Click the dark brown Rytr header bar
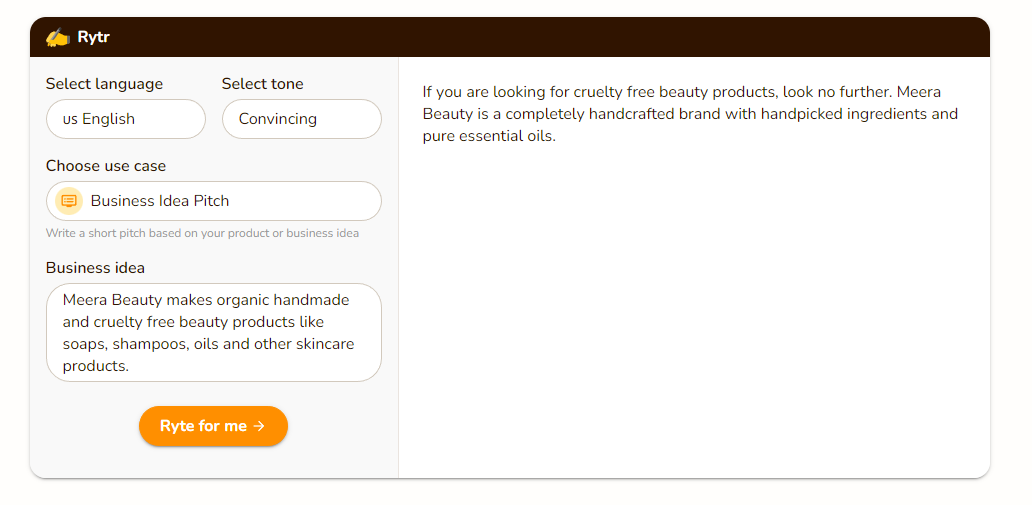The width and height of the screenshot is (1032, 505). (x=509, y=37)
